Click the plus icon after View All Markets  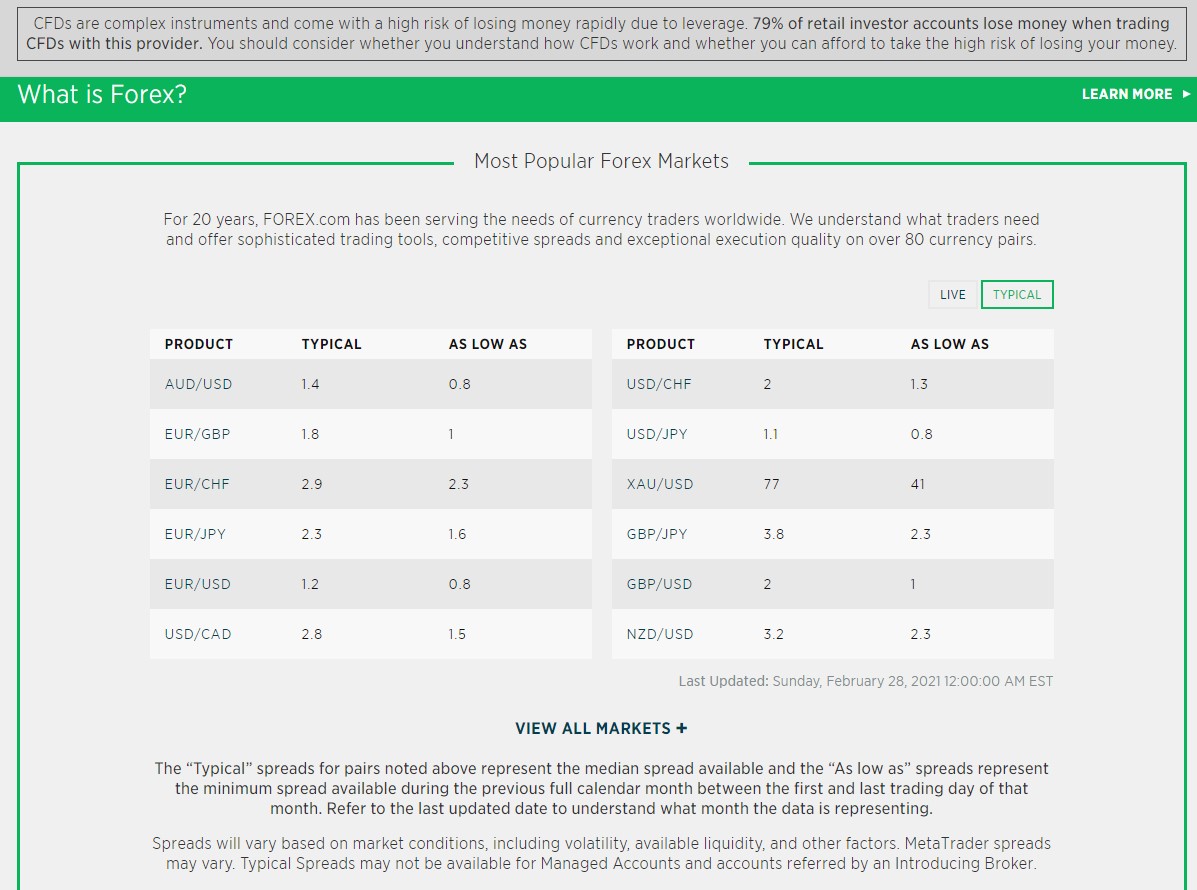point(681,728)
